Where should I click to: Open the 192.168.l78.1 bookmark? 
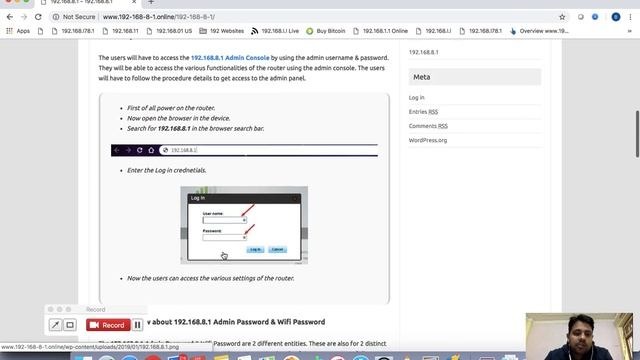(x=73, y=31)
